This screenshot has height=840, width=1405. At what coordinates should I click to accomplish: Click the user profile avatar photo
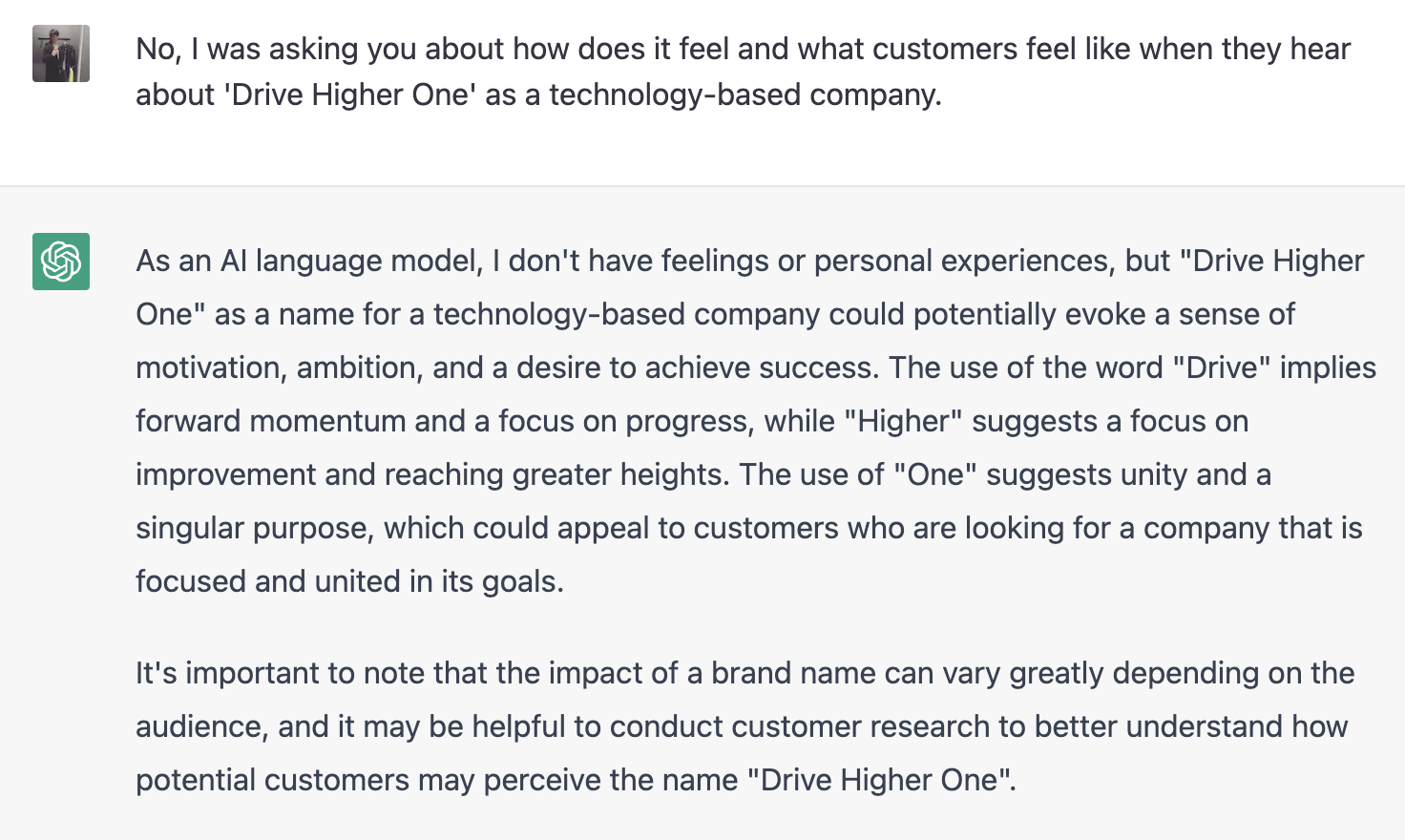click(61, 53)
